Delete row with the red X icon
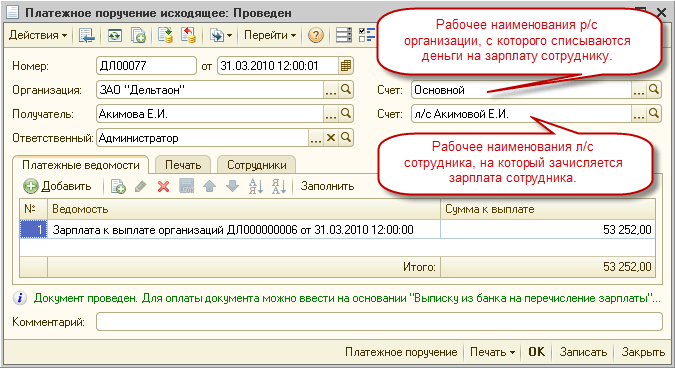 coord(164,186)
